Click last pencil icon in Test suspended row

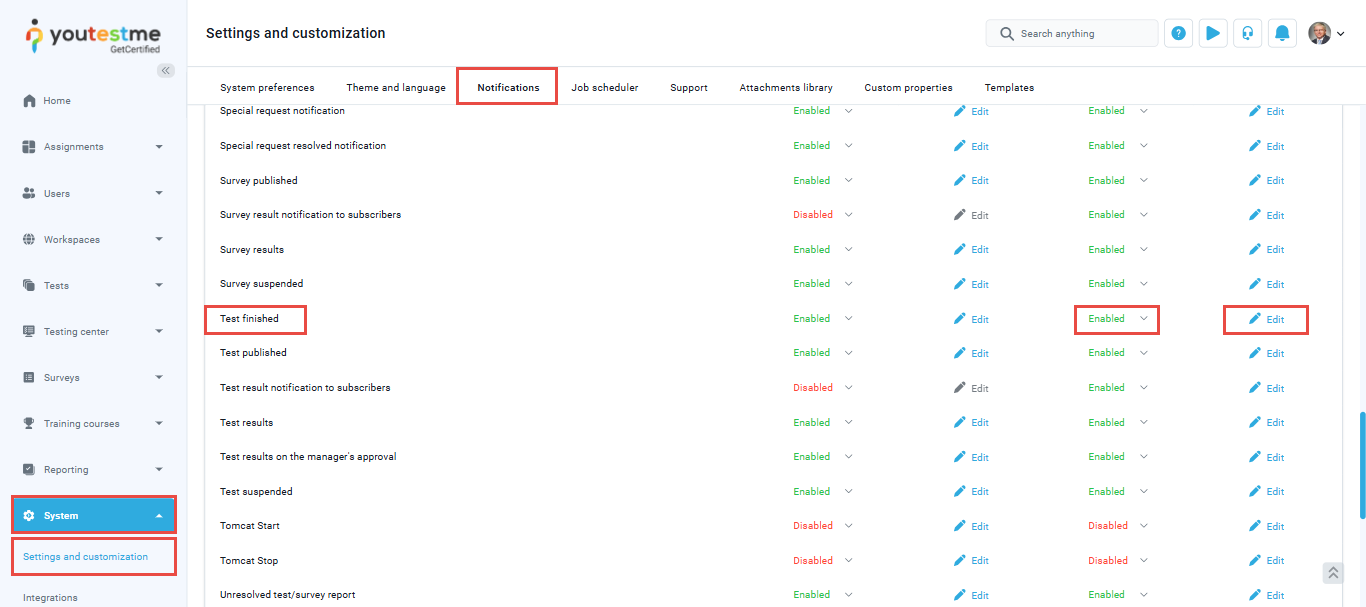1255,491
